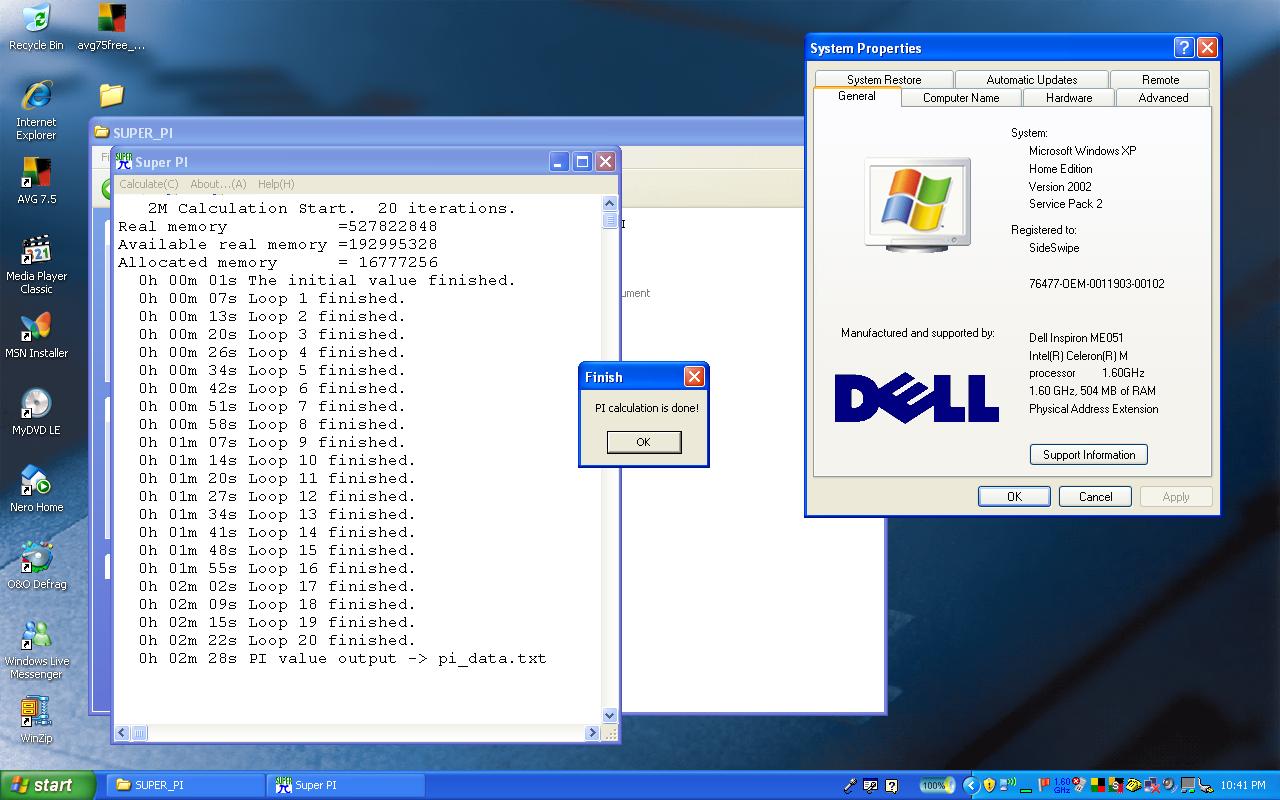Switch to the Advanced tab
This screenshot has width=1280, height=800.
1164,97
